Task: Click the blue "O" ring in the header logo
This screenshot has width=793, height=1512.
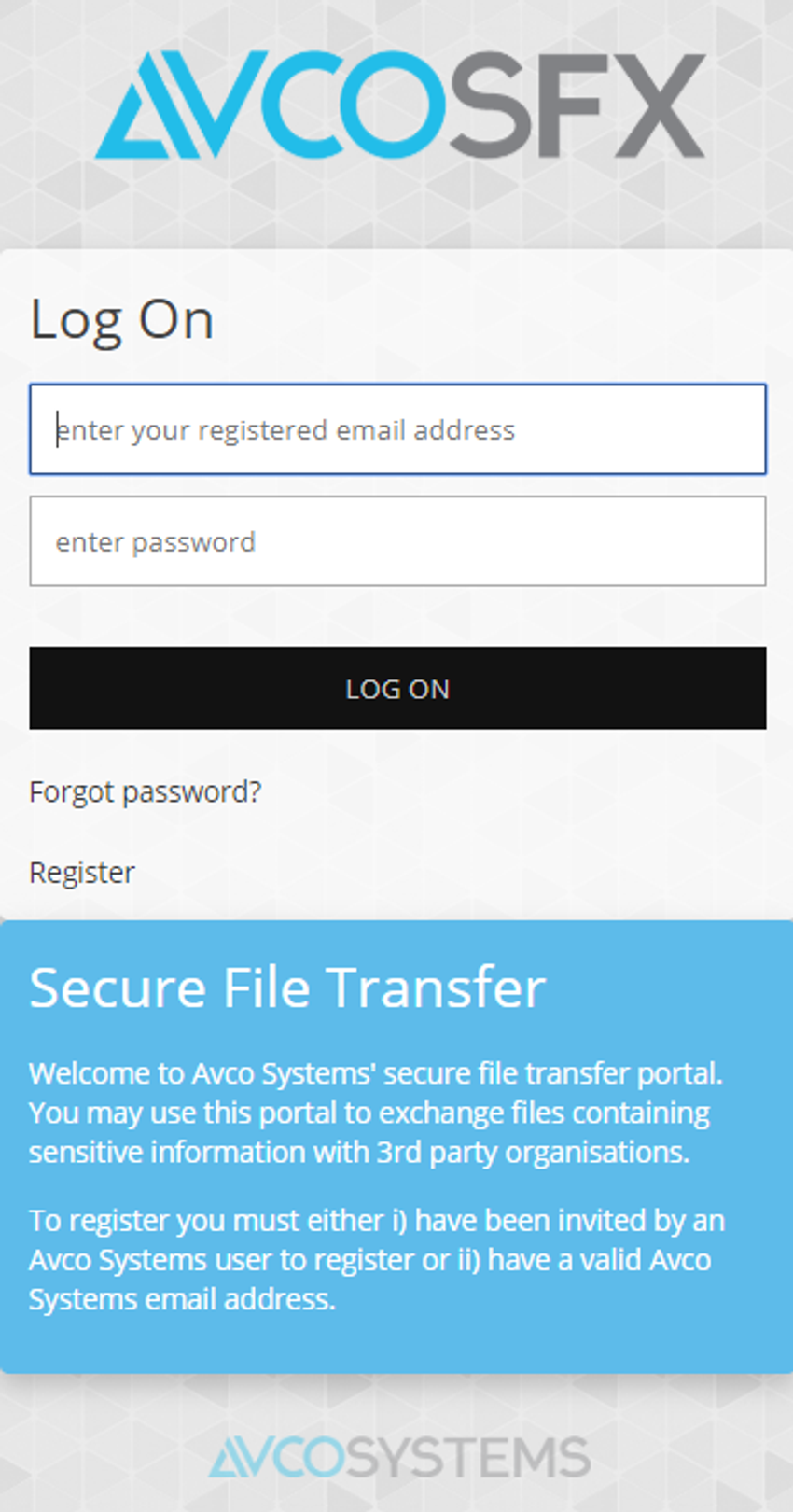Action: point(393,105)
